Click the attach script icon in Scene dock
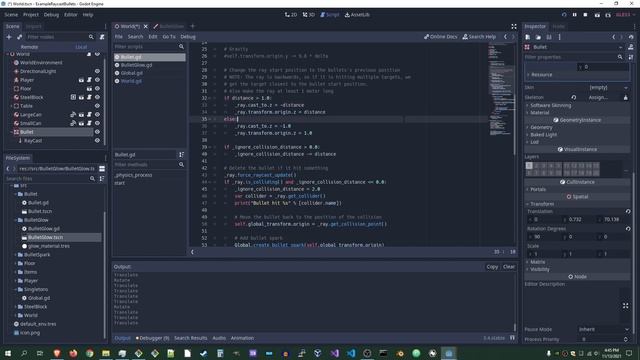Image resolution: width=640 pixels, height=360 pixels. 102,37
